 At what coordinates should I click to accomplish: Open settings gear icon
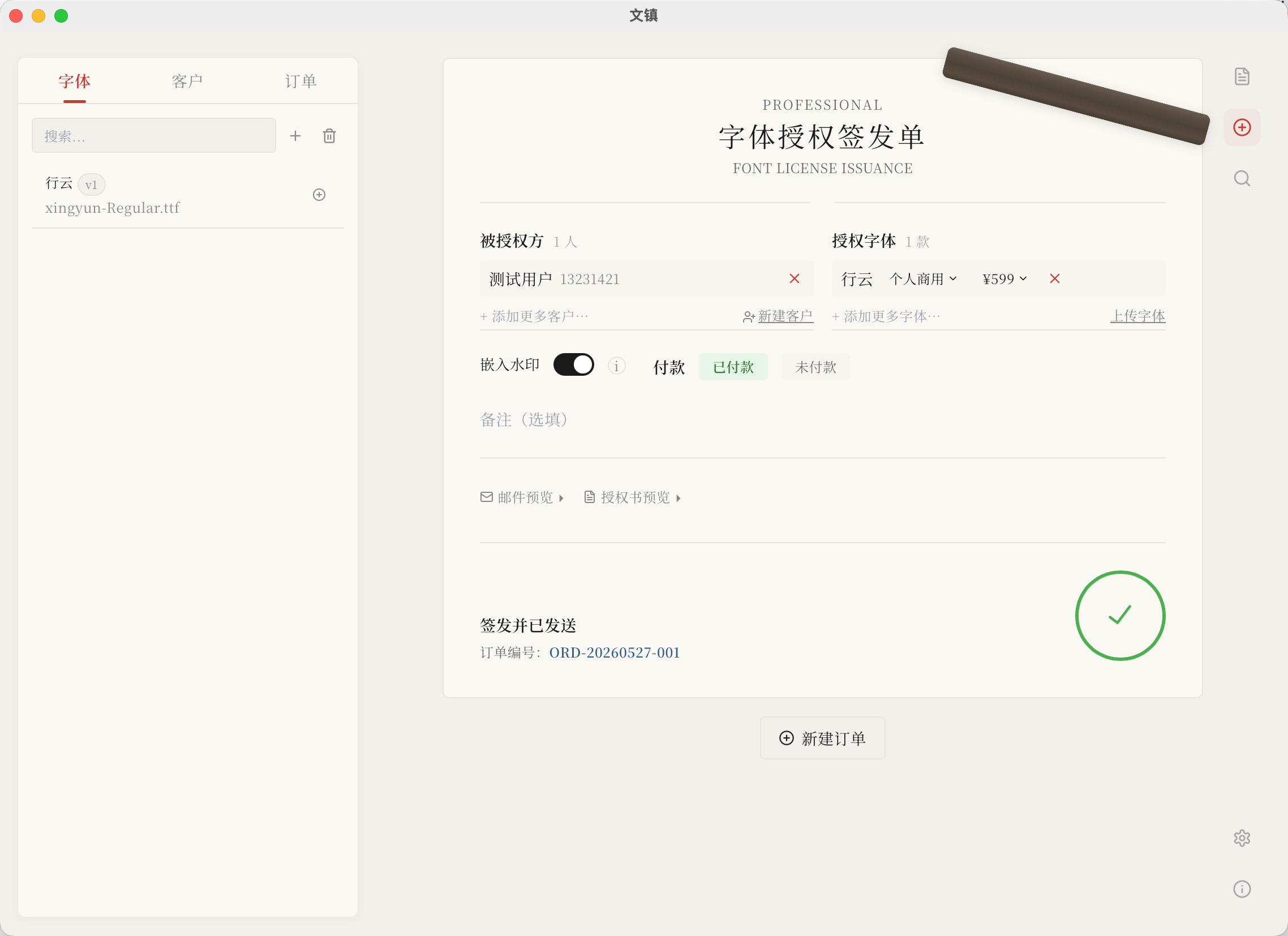[1242, 838]
